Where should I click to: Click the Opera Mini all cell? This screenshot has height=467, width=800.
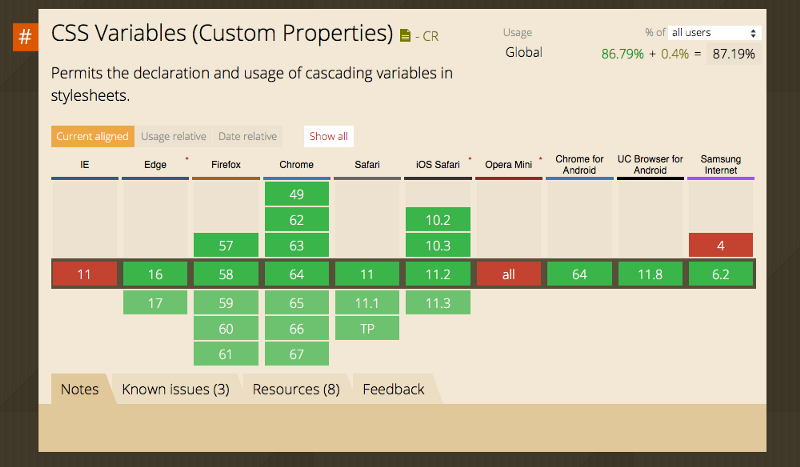tap(509, 275)
